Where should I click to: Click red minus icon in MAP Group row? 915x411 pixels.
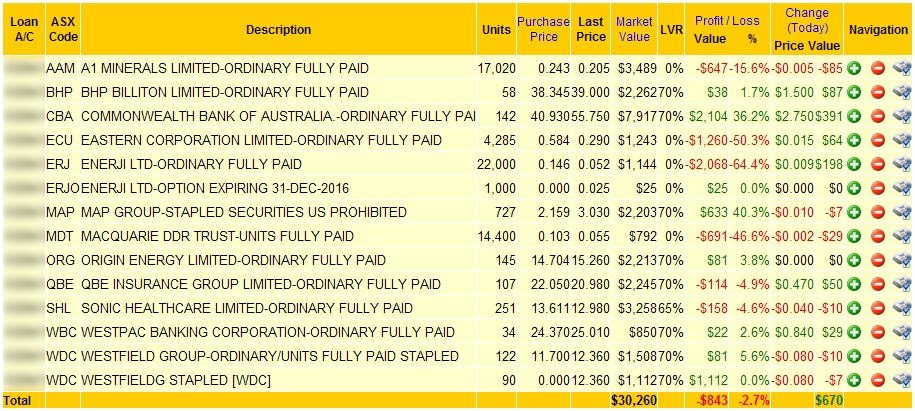878,212
